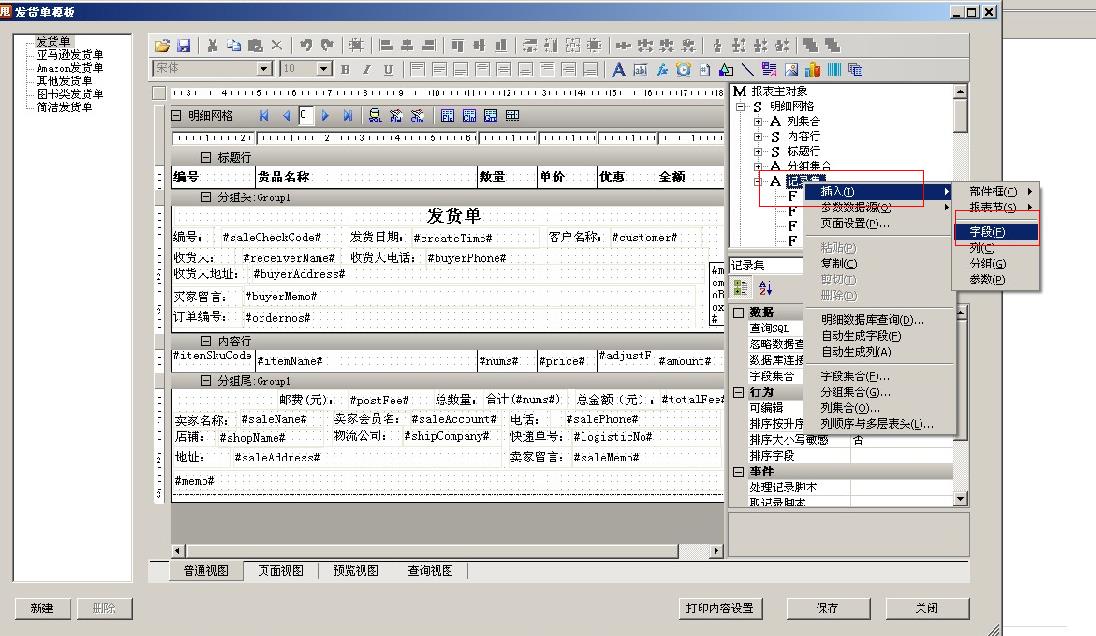Insert field box 'abl' icon

640,69
